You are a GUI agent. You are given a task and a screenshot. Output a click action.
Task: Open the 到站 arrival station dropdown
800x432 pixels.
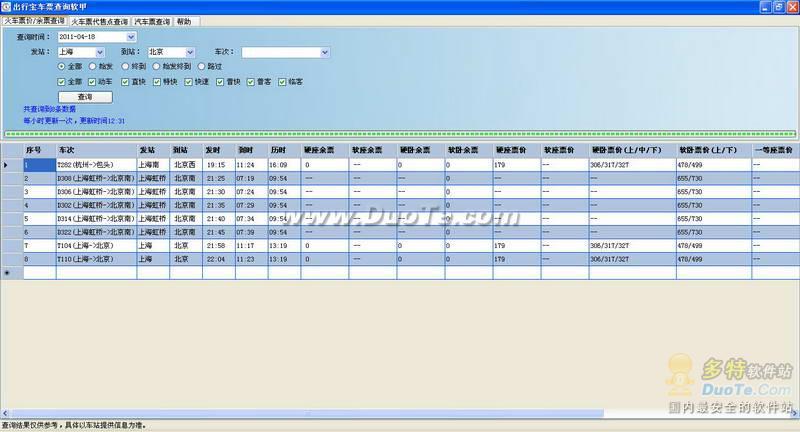click(x=187, y=52)
